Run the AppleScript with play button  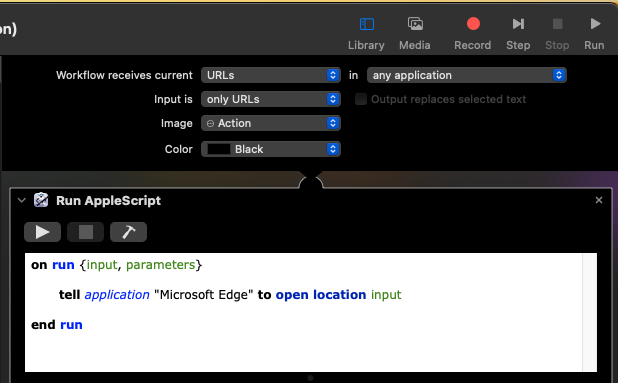point(43,232)
